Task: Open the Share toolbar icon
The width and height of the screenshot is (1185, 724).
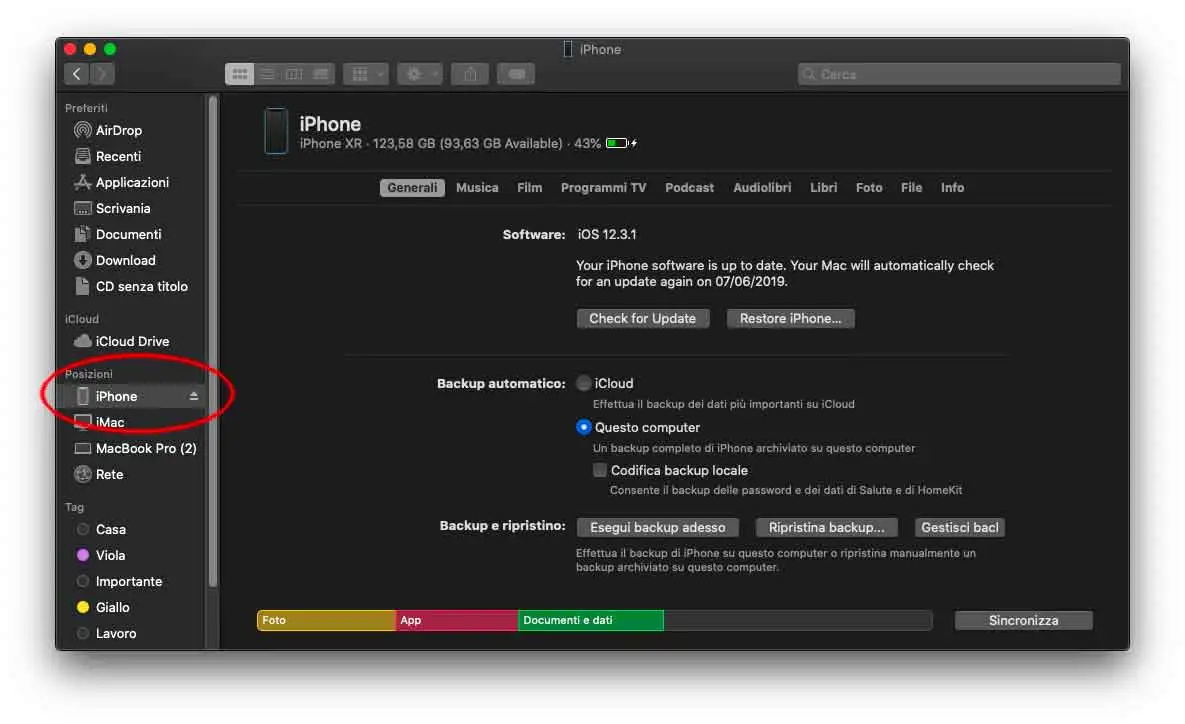Action: (x=469, y=73)
